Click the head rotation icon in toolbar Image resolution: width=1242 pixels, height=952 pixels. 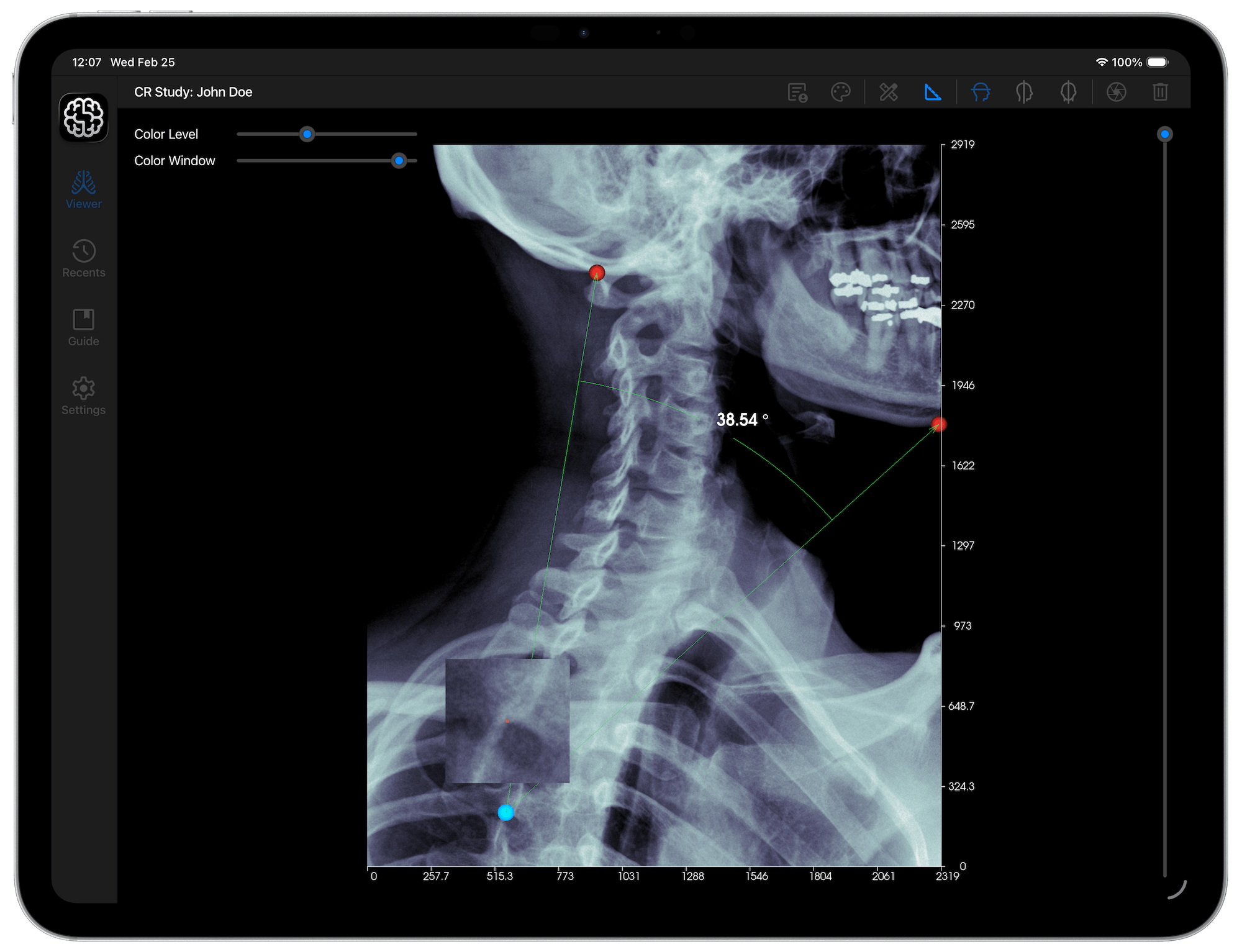1069,93
